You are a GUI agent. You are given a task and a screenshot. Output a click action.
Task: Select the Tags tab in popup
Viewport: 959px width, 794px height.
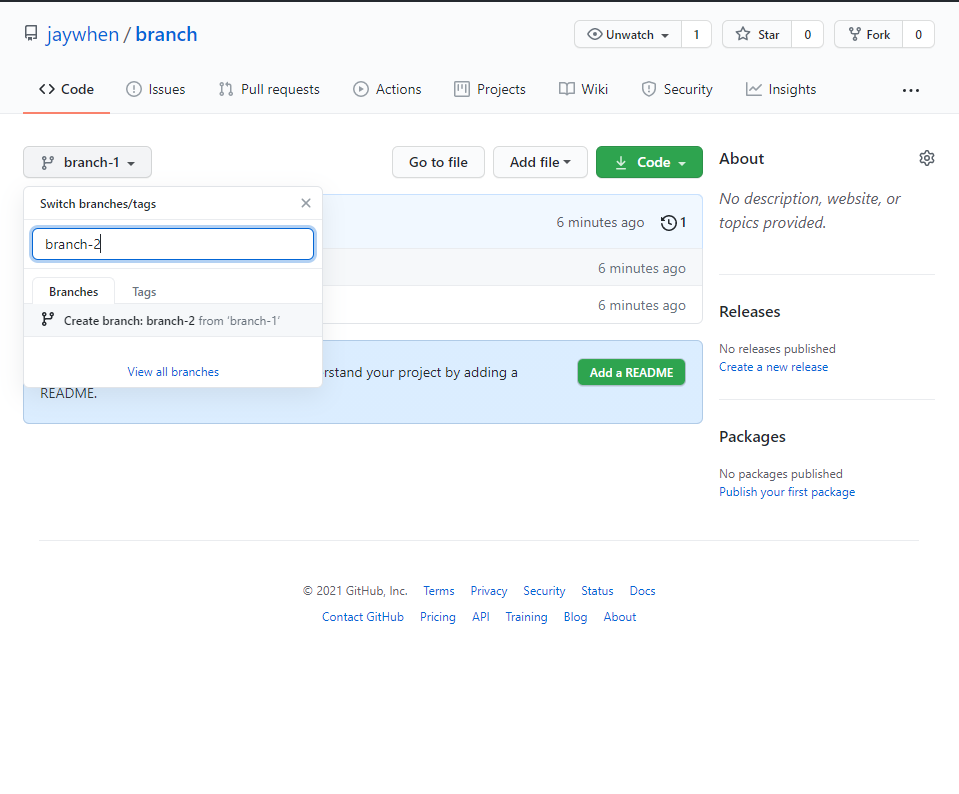[144, 292]
